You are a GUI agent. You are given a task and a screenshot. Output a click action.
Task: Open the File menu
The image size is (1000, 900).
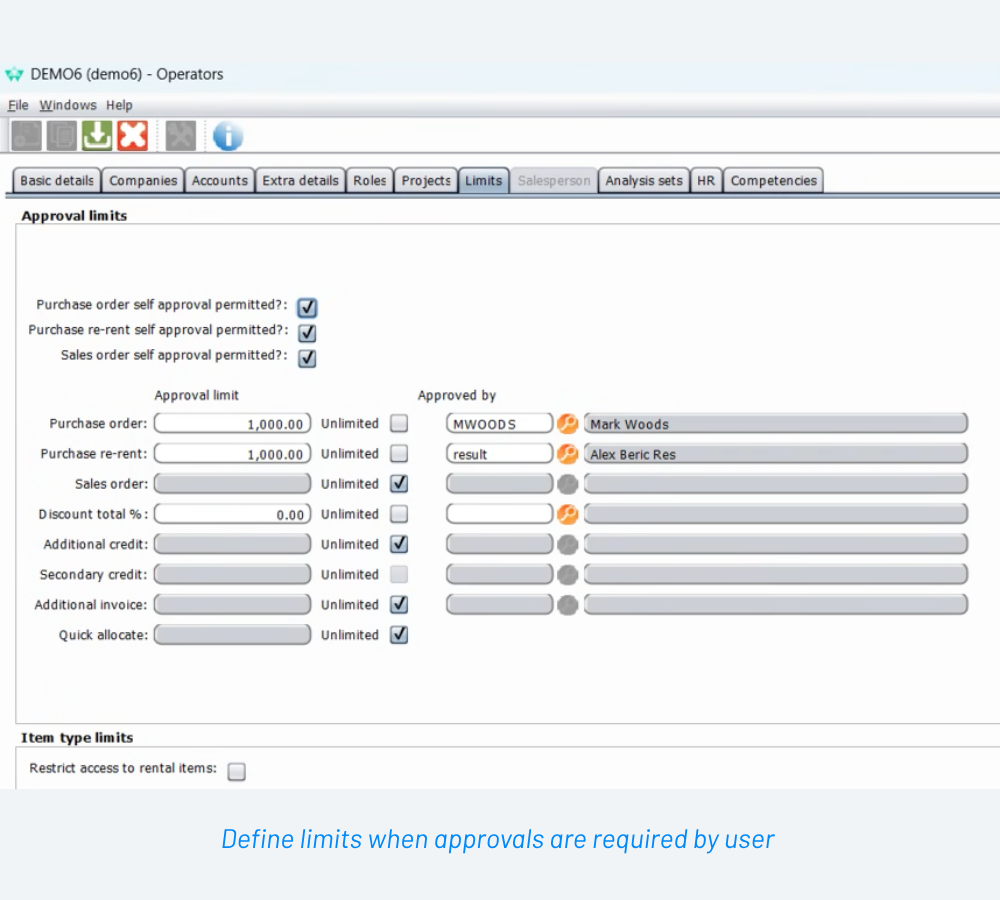18,105
